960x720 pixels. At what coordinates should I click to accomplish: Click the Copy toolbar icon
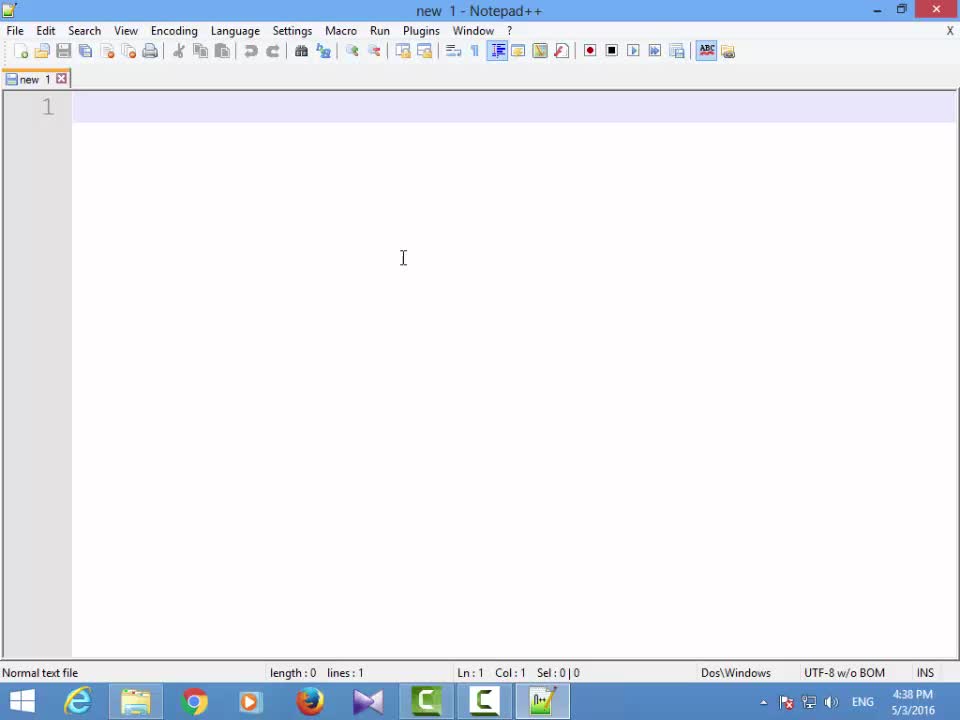coord(200,51)
